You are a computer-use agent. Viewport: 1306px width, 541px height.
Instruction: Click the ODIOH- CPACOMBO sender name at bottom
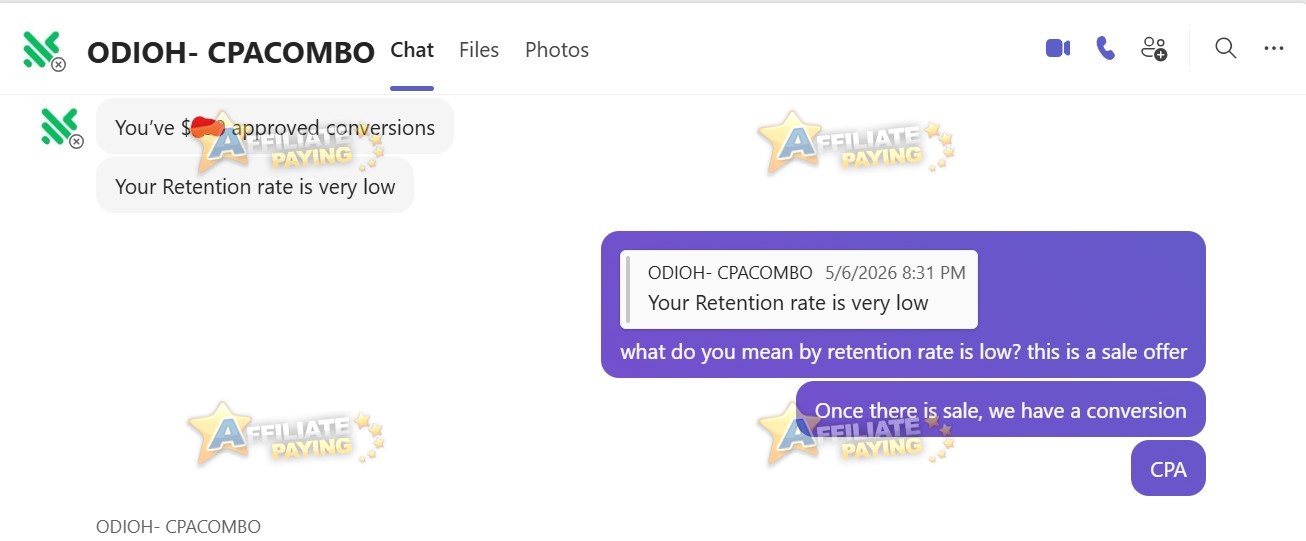click(x=178, y=526)
